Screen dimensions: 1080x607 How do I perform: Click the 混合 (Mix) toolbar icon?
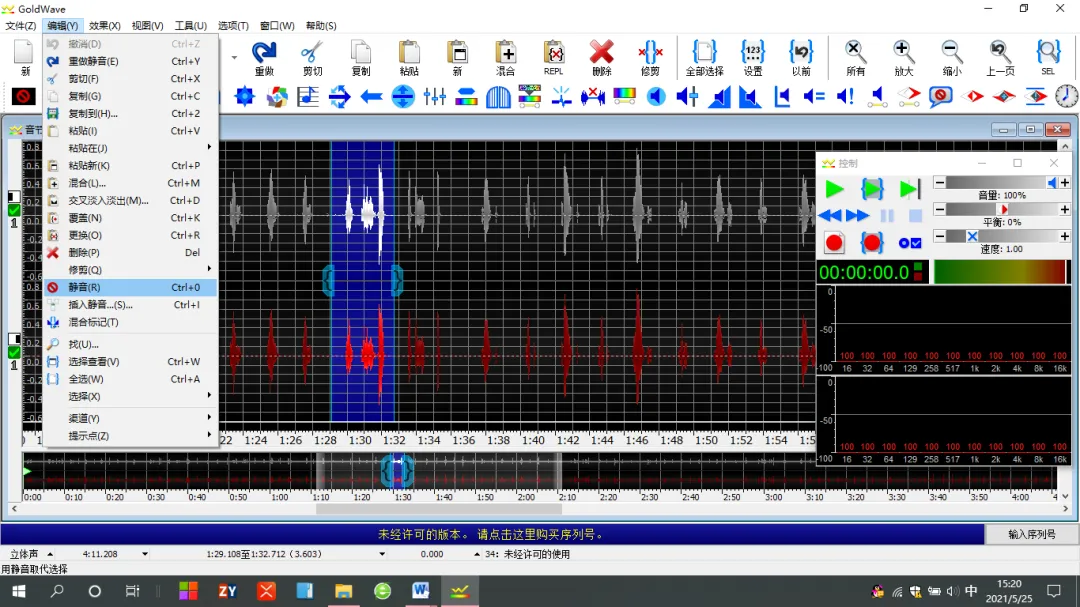[506, 53]
